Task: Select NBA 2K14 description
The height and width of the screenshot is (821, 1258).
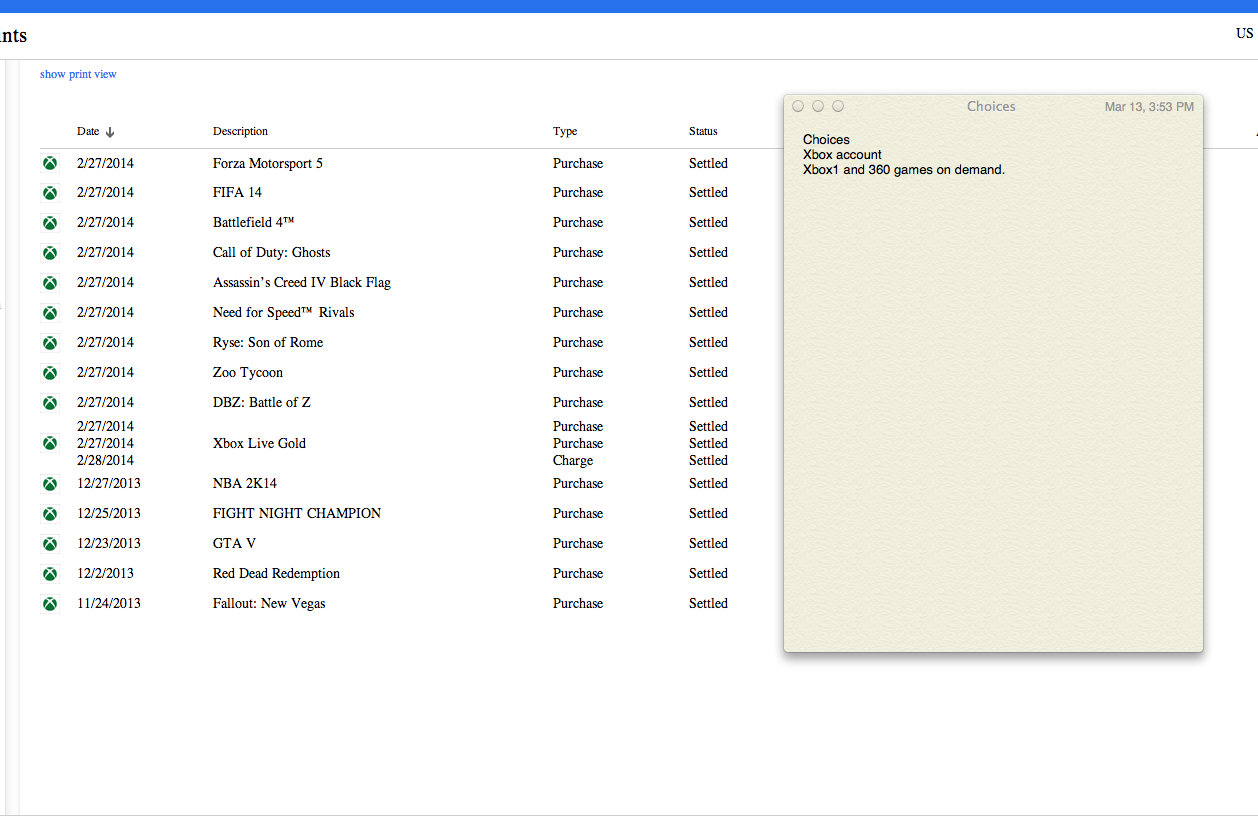Action: click(x=245, y=483)
